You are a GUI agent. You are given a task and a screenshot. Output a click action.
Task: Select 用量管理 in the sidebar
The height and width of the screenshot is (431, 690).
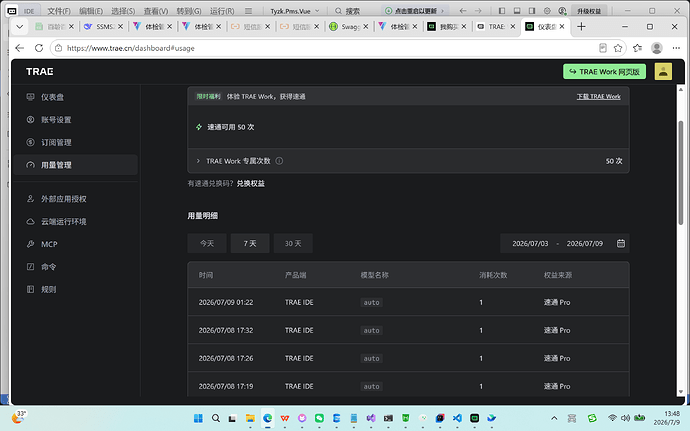75,165
